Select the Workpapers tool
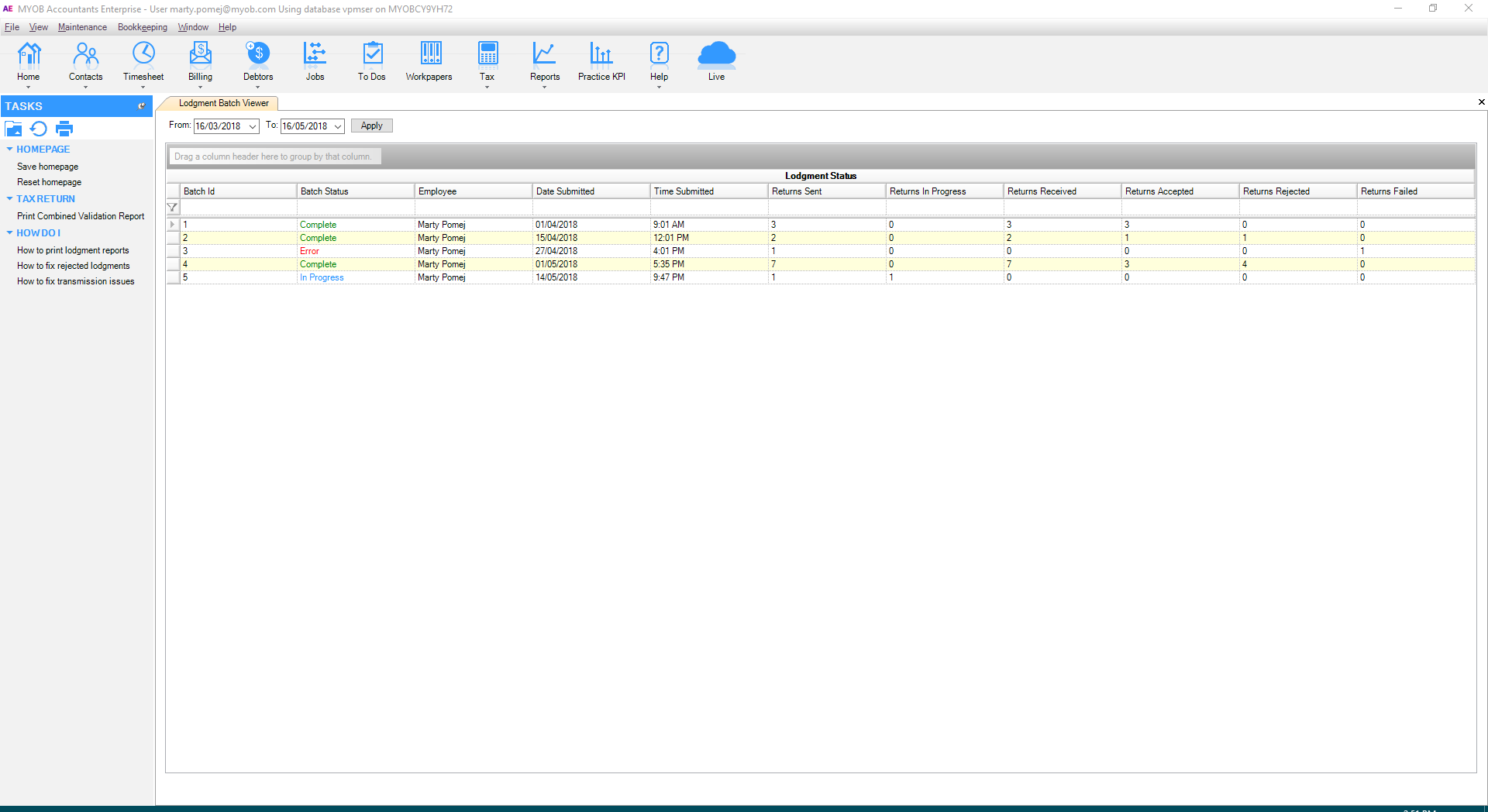Screen dimensions: 1488x812 tap(429, 62)
